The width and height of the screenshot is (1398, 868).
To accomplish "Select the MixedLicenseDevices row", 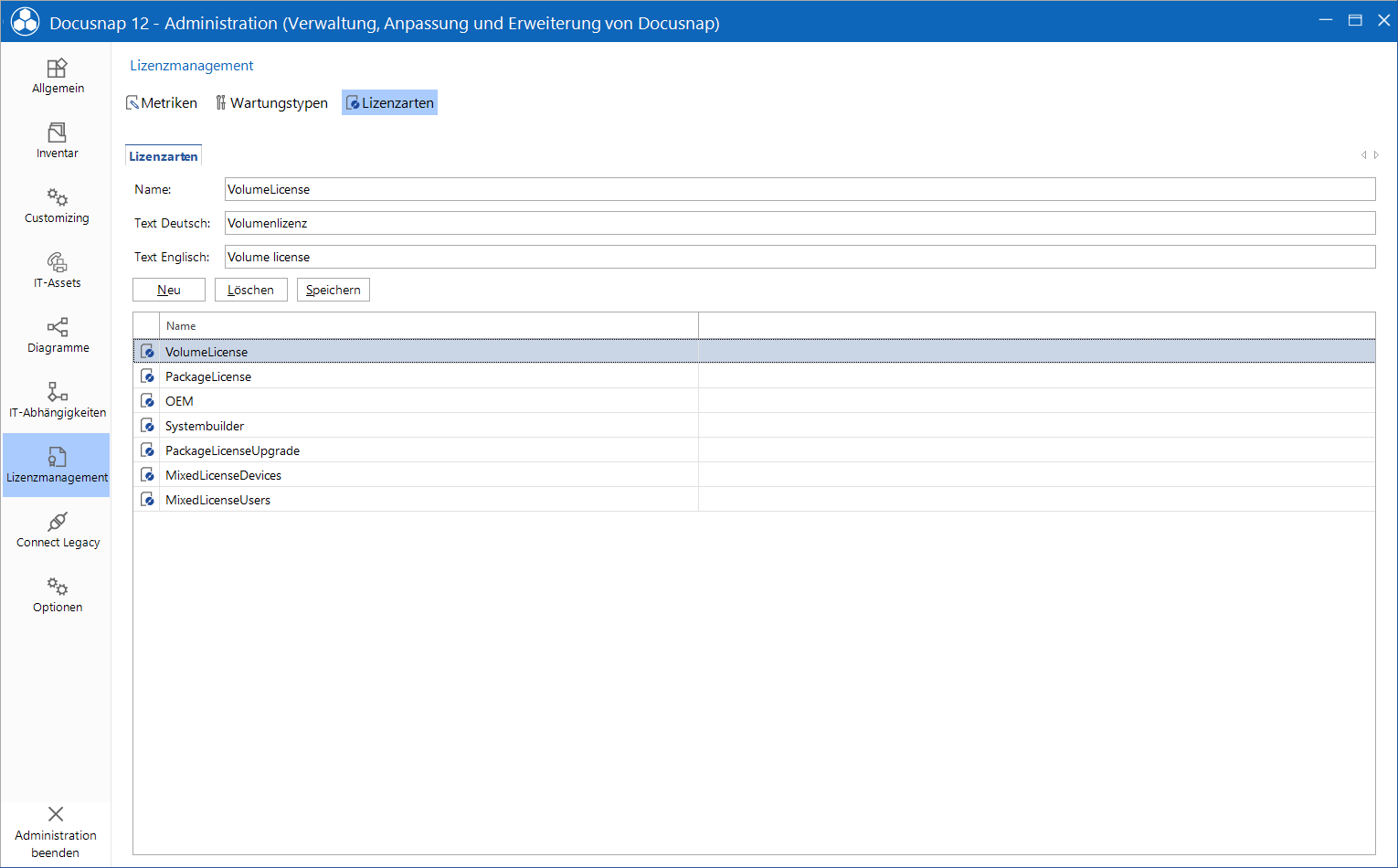I will tap(754, 474).
